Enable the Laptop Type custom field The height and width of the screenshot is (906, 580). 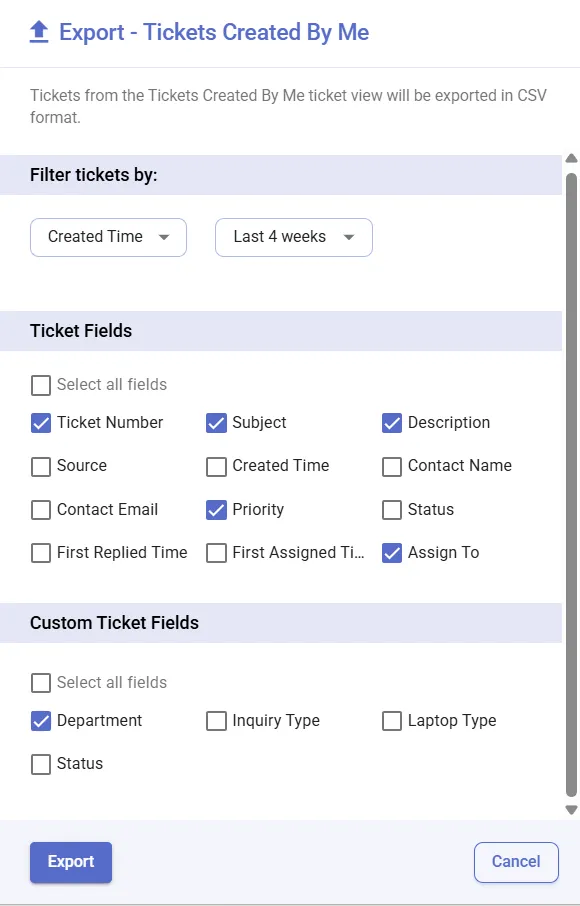point(391,721)
